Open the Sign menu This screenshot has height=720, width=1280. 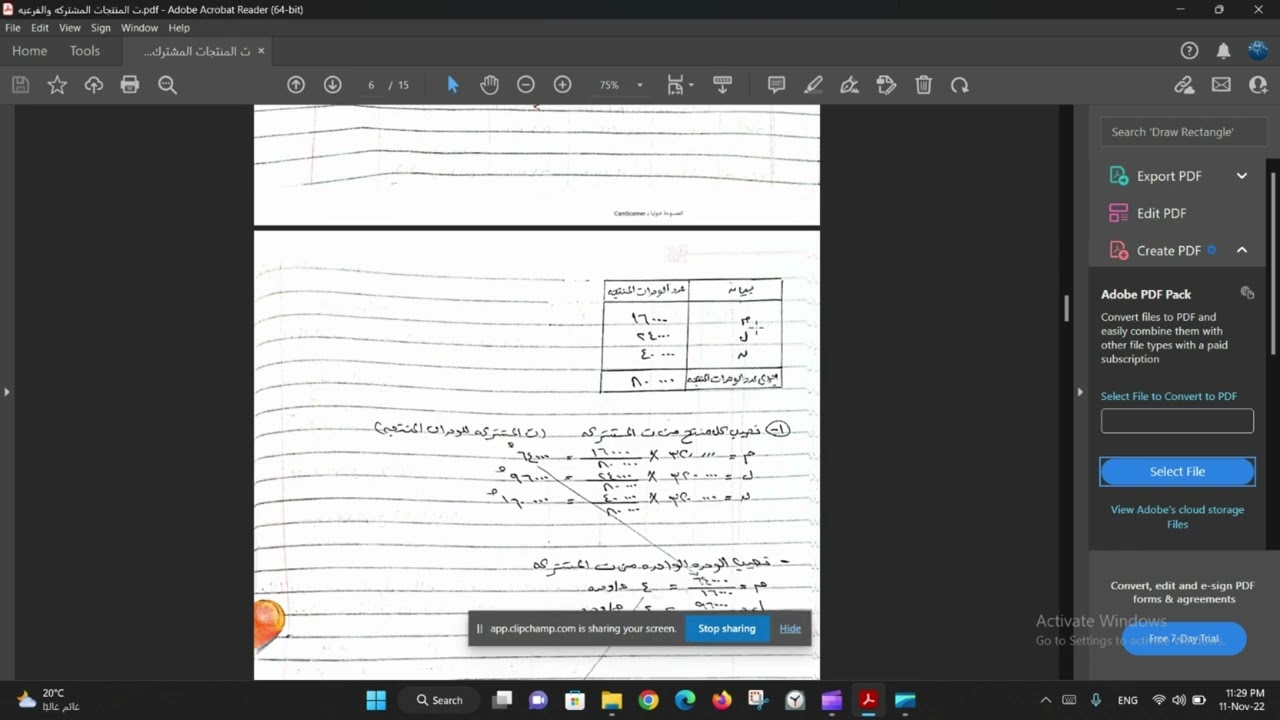[101, 28]
